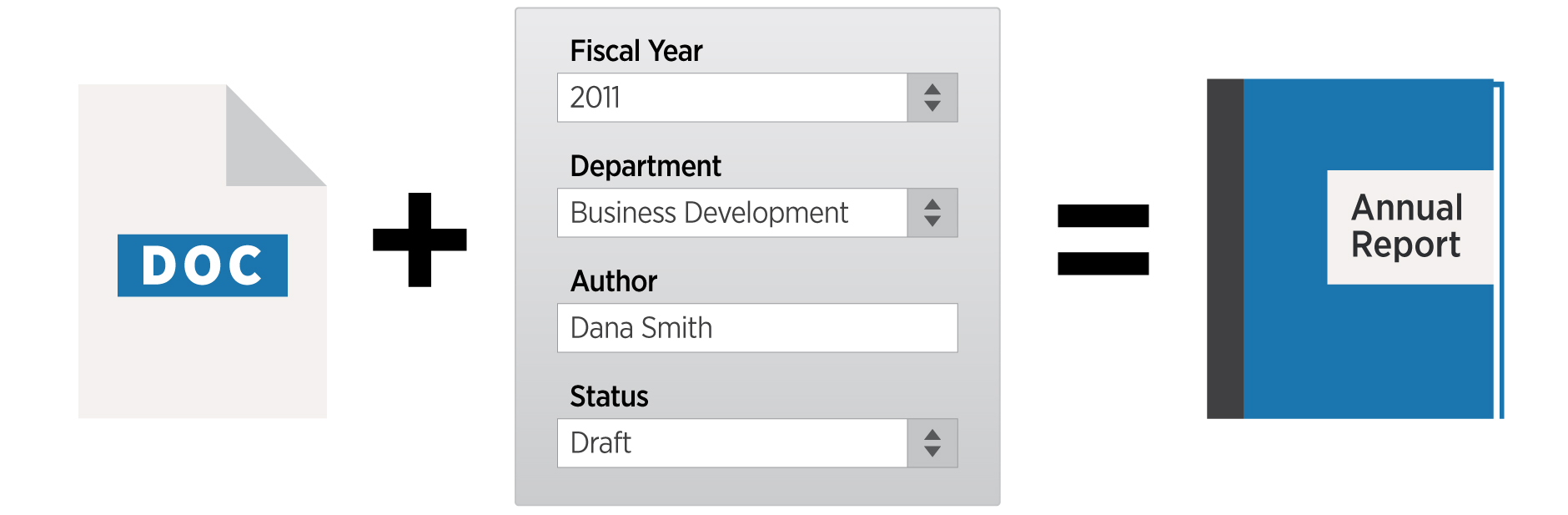The height and width of the screenshot is (515, 1568).
Task: Click the Author label
Action: pos(614,281)
